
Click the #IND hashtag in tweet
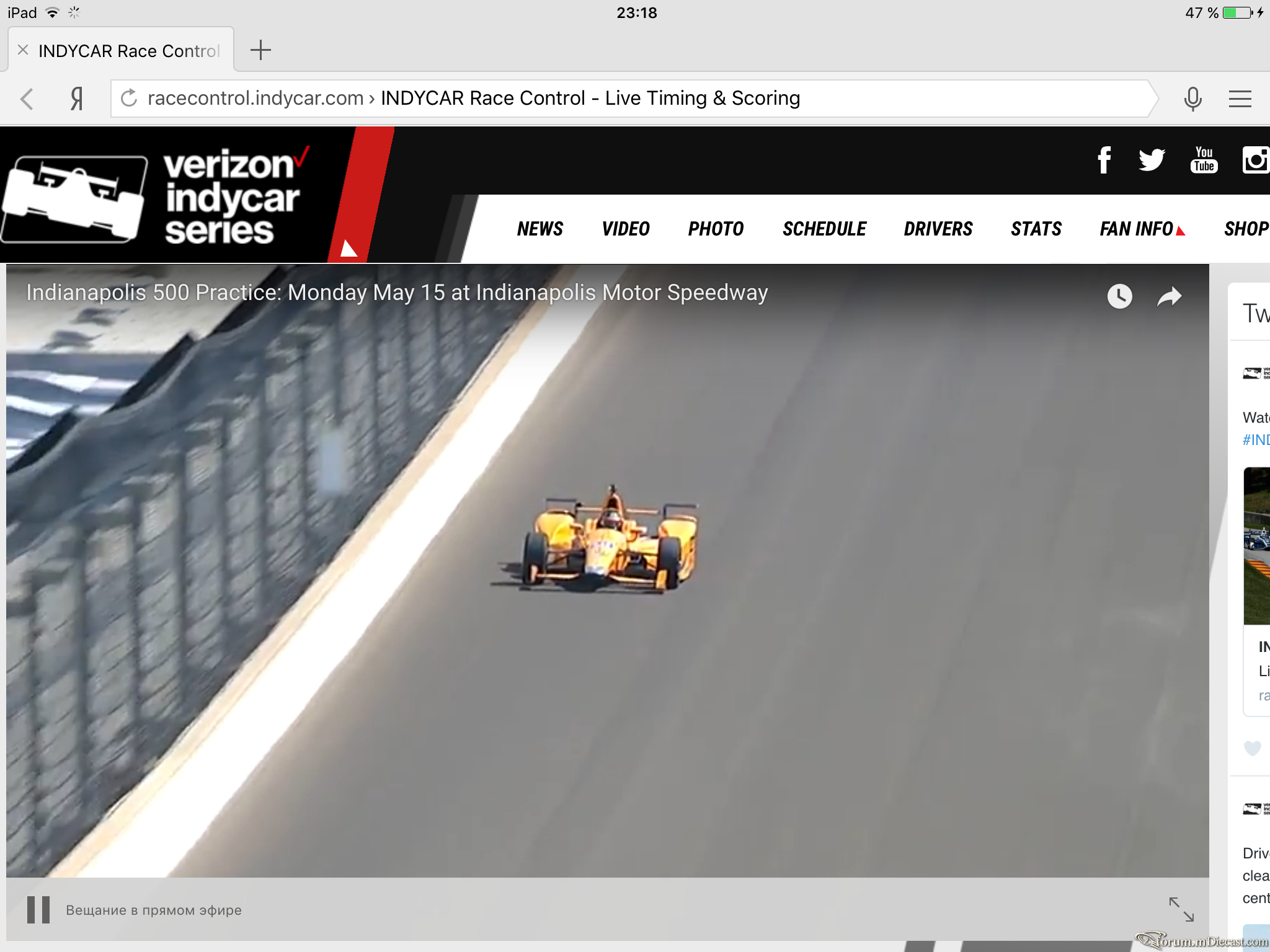(x=1256, y=440)
